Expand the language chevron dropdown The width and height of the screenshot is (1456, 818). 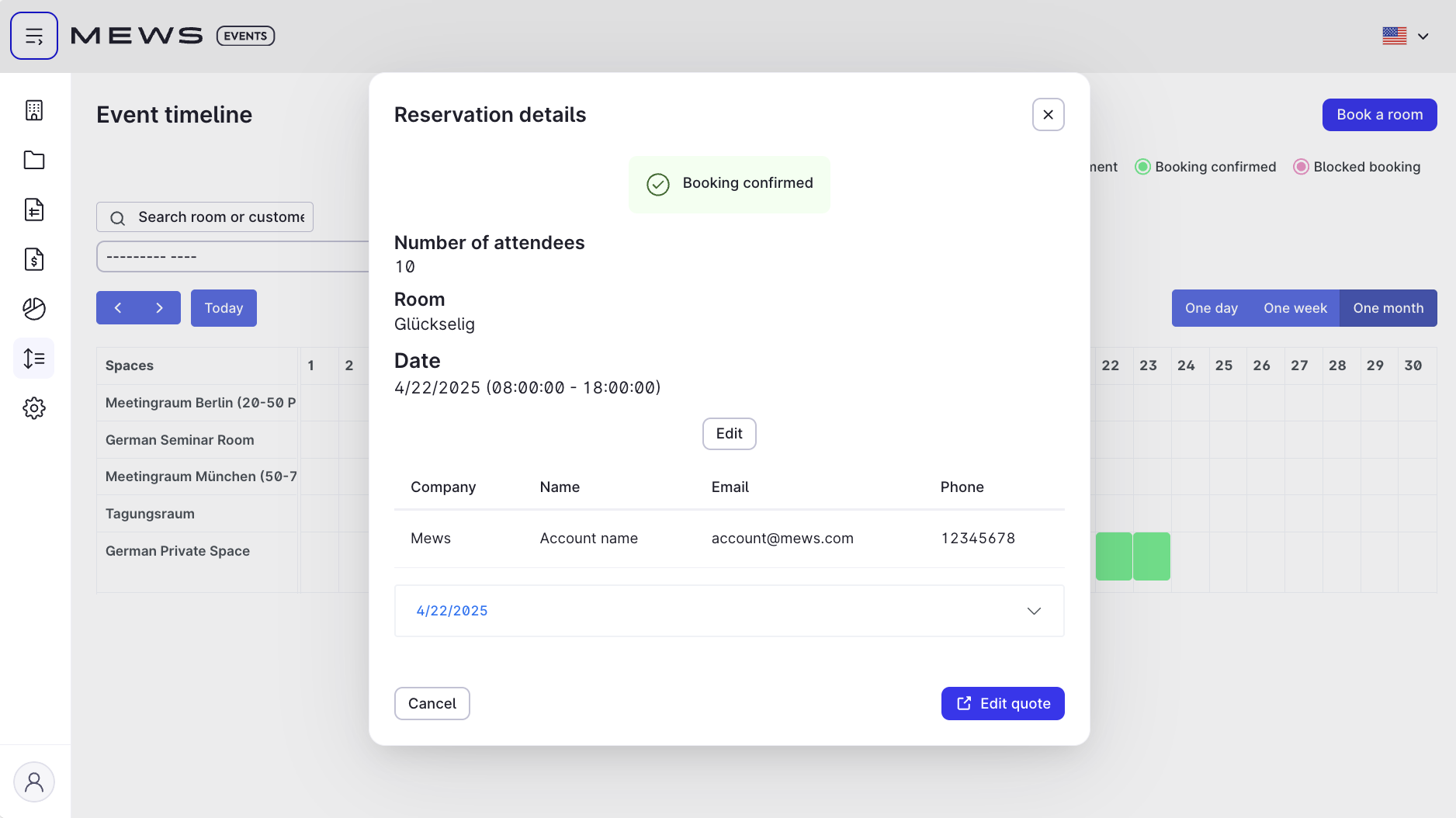1423,36
